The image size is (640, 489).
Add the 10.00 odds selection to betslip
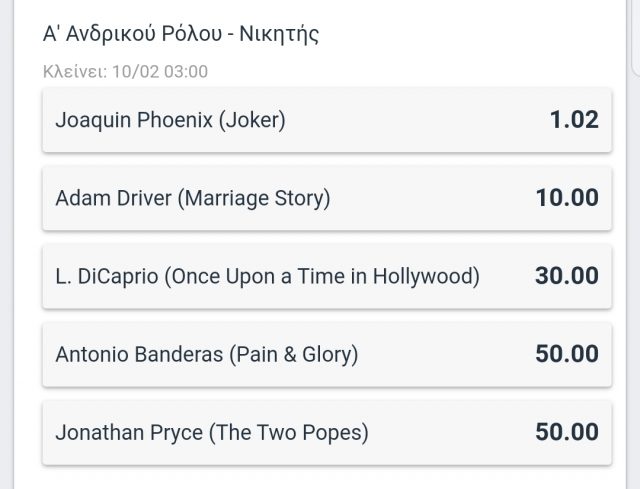point(567,198)
